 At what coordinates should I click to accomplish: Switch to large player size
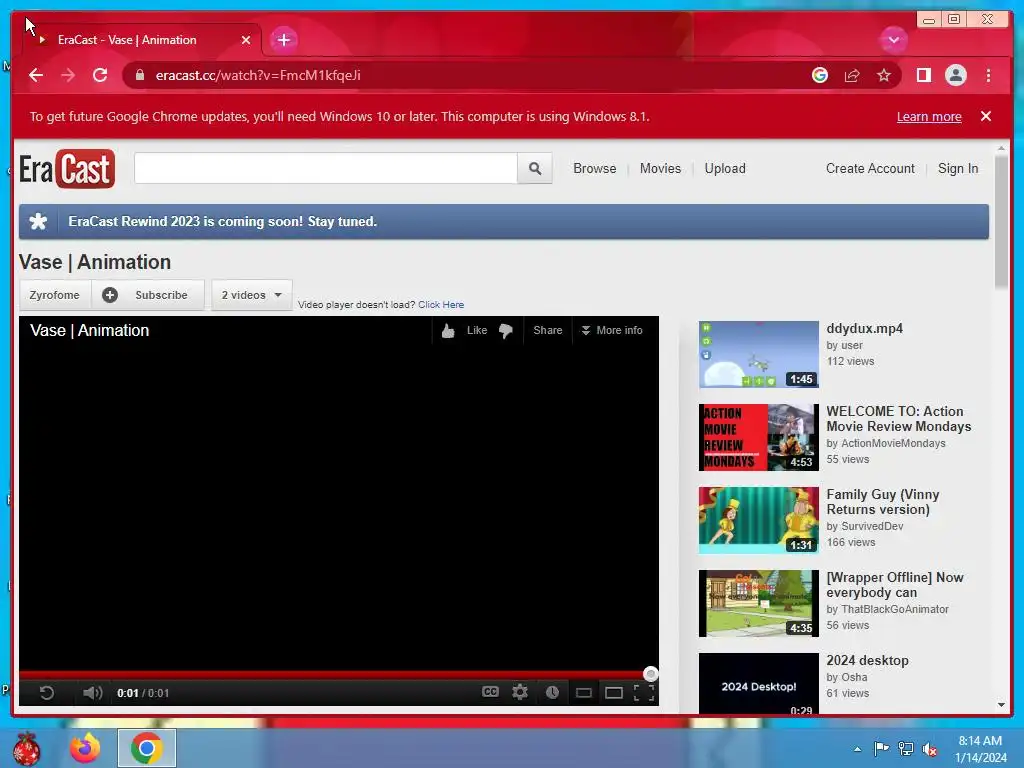[614, 692]
